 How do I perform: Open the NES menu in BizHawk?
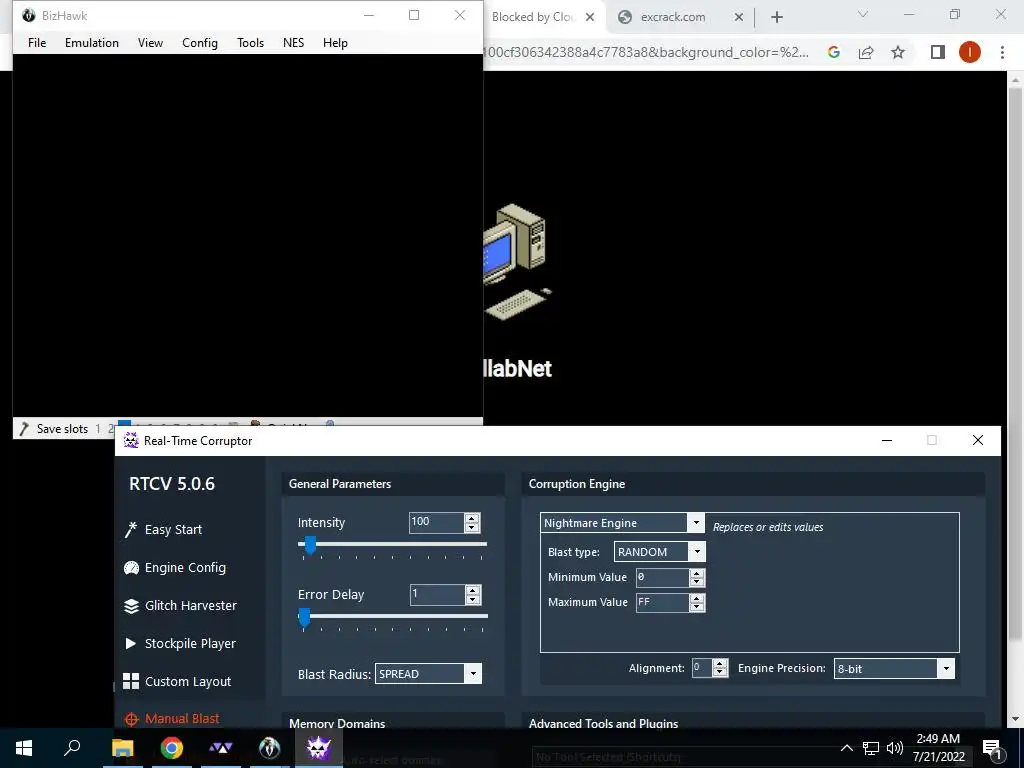293,42
